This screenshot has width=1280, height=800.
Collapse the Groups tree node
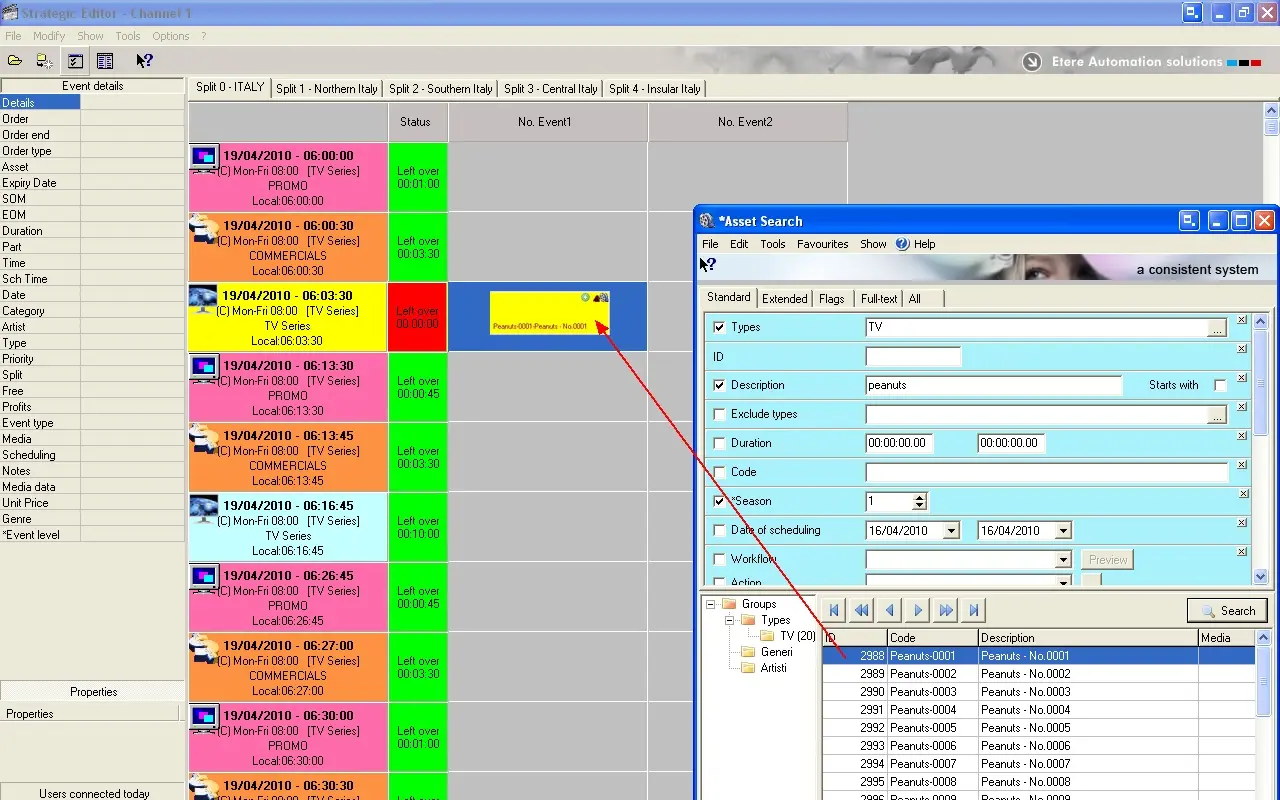711,604
